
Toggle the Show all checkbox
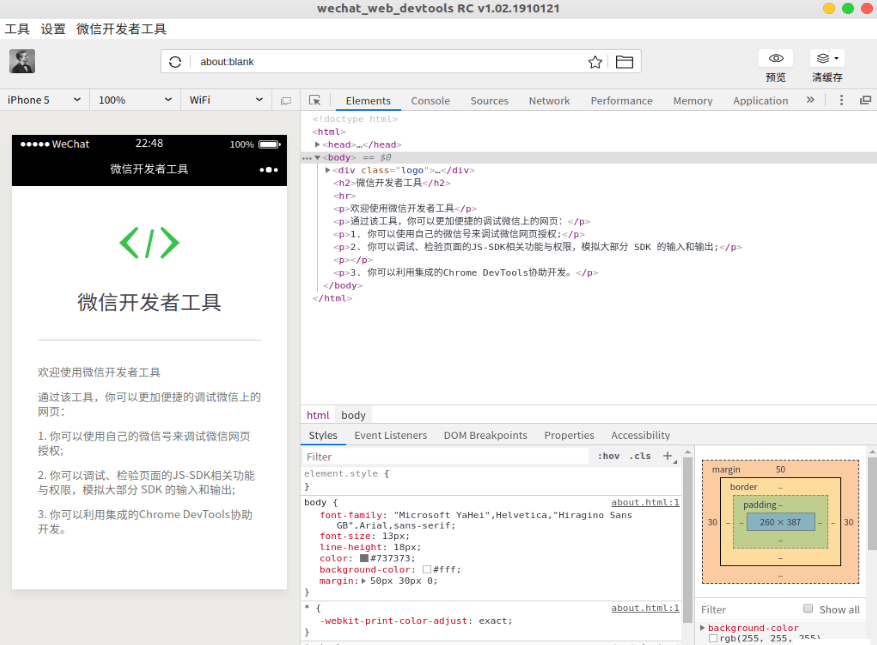[808, 609]
